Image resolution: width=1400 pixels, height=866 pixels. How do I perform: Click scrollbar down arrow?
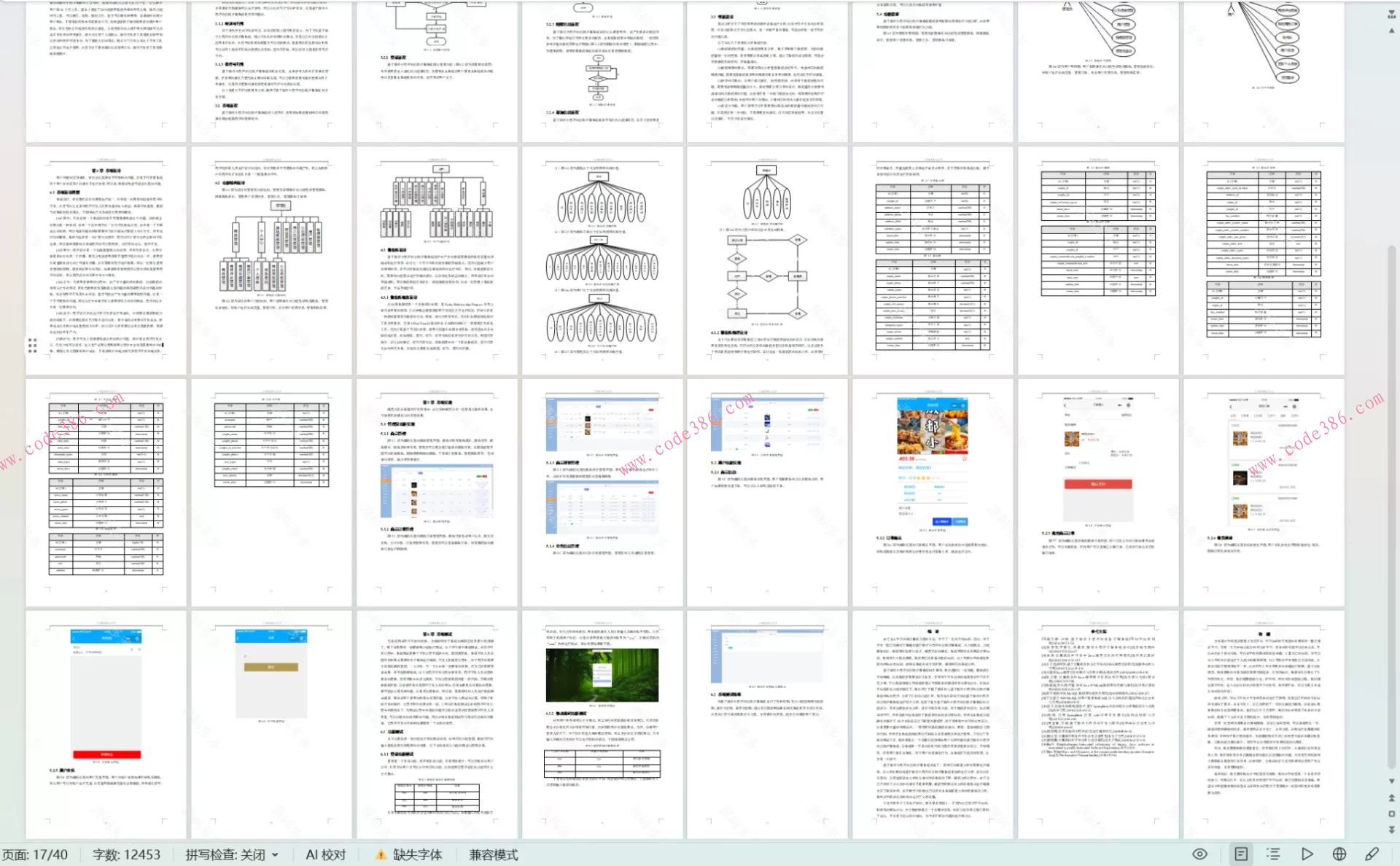pos(1391,781)
